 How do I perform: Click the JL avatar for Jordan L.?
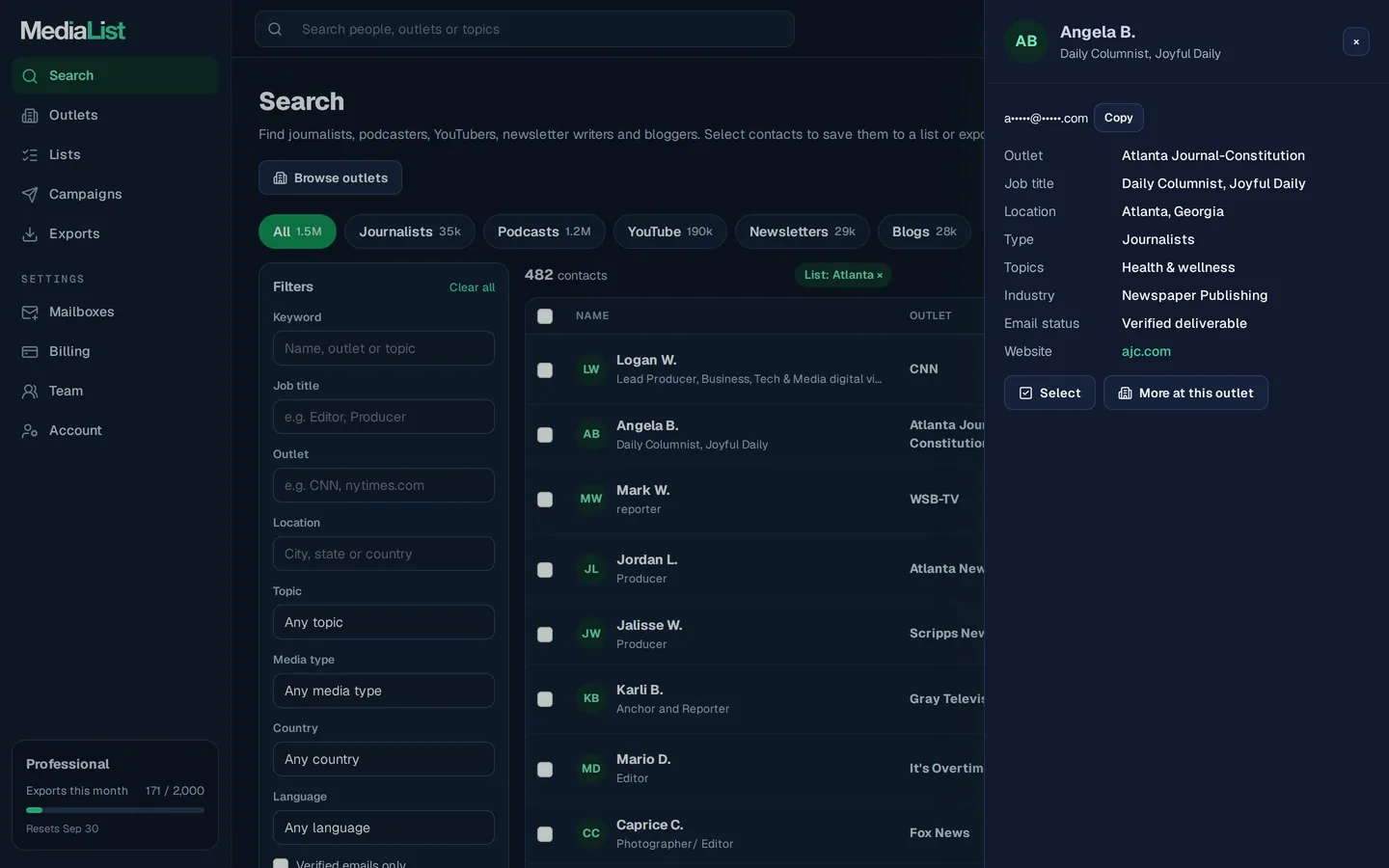tap(591, 569)
